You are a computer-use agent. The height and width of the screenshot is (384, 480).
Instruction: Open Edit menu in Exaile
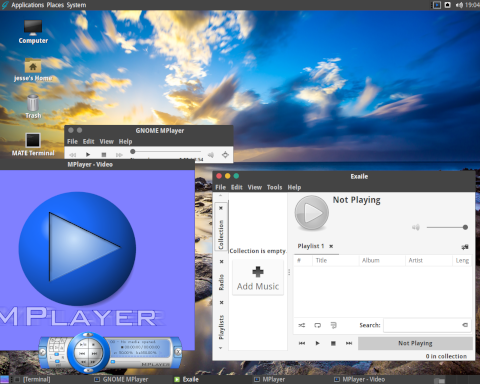[237, 187]
